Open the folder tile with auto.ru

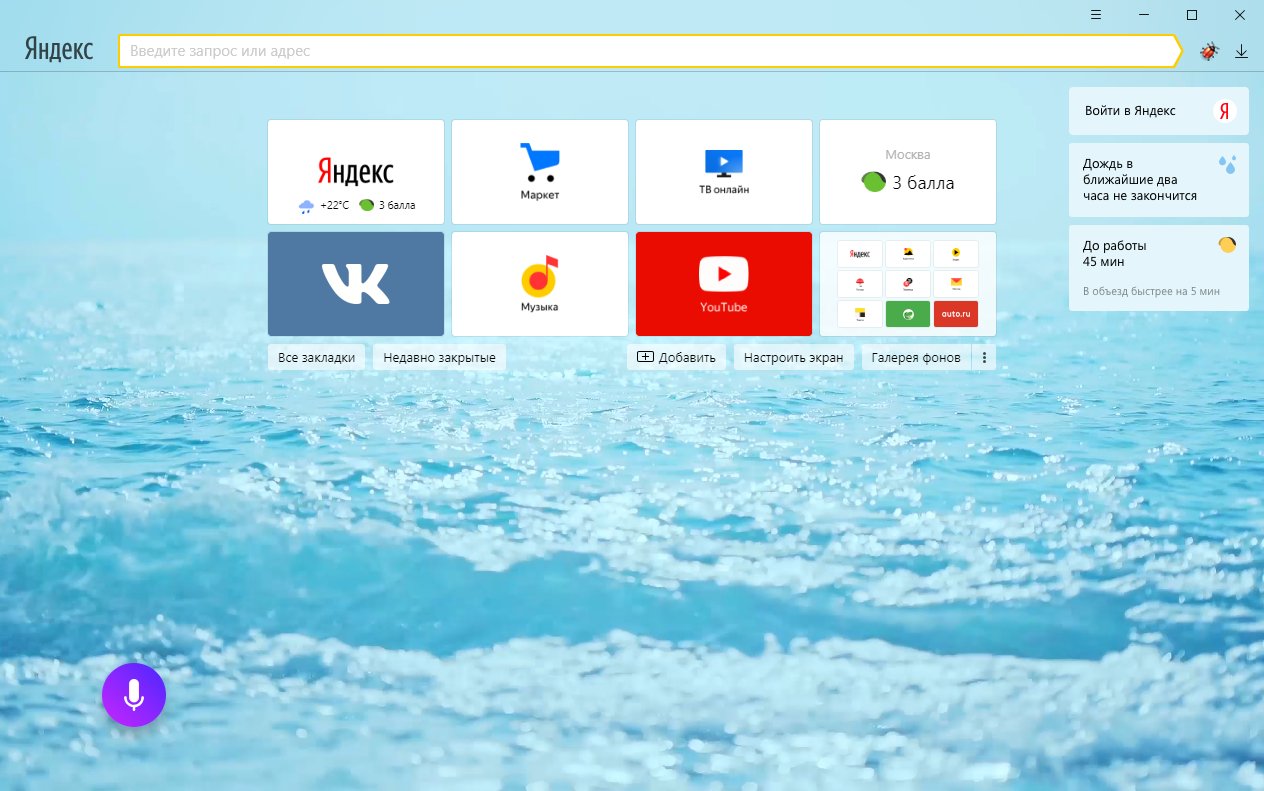coord(908,284)
